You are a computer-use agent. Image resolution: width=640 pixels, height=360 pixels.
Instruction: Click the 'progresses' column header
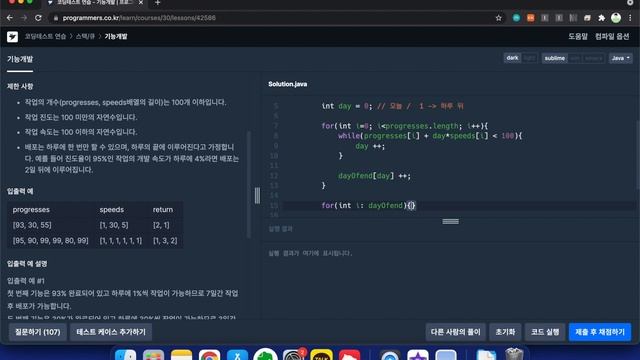click(x=31, y=209)
